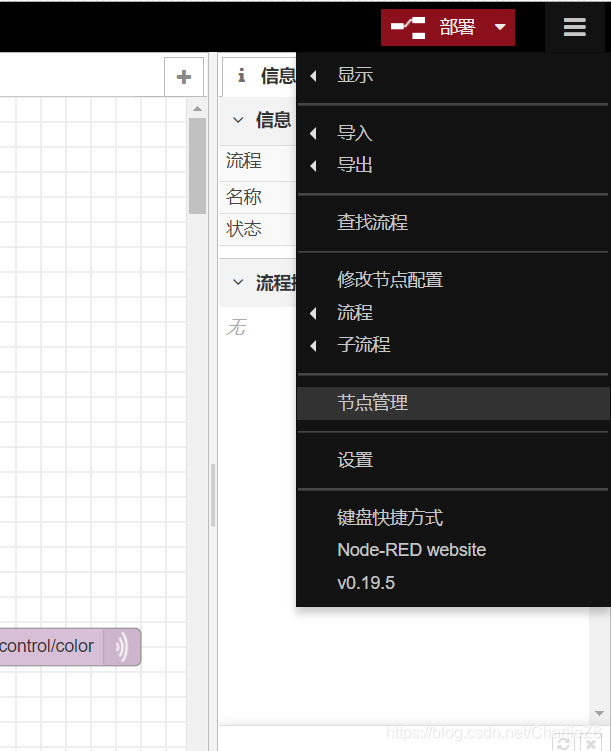Collapse the 信息 section chevron
This screenshot has height=751, width=611.
click(x=238, y=120)
